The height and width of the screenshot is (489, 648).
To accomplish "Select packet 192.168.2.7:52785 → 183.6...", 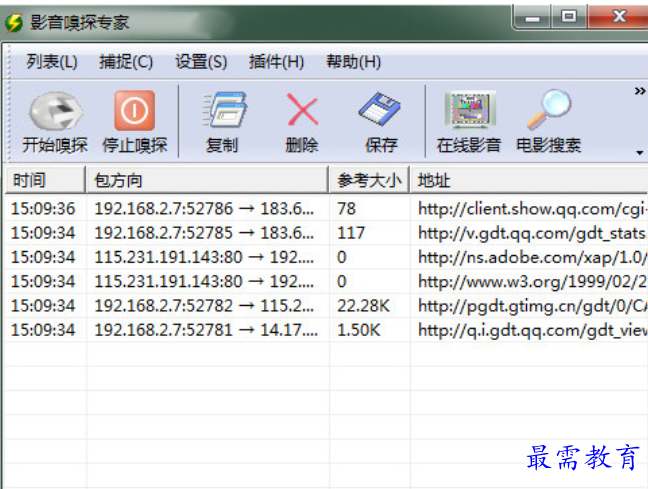I will coord(204,233).
